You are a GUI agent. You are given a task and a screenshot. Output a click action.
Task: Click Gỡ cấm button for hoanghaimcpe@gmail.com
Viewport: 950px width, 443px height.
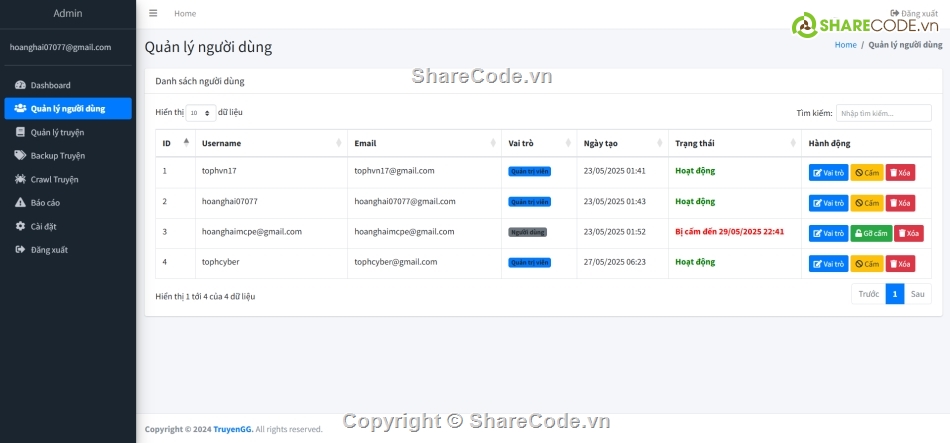tap(871, 233)
